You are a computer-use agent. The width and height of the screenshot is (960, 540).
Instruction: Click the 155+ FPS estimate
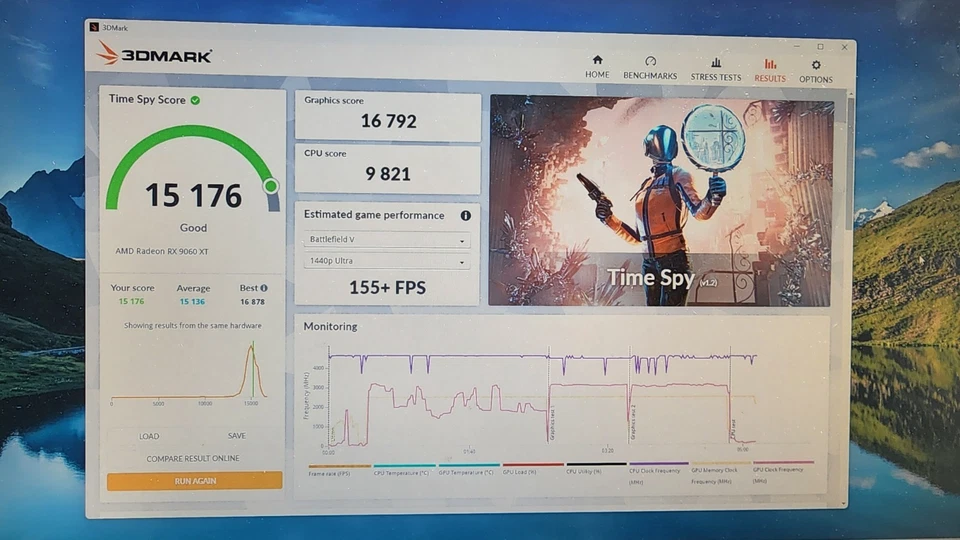pyautogui.click(x=387, y=288)
